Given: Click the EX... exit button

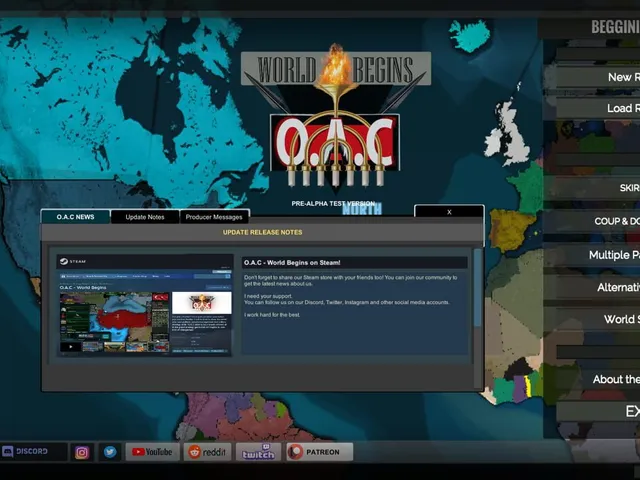Looking at the screenshot, I should tap(598, 411).
